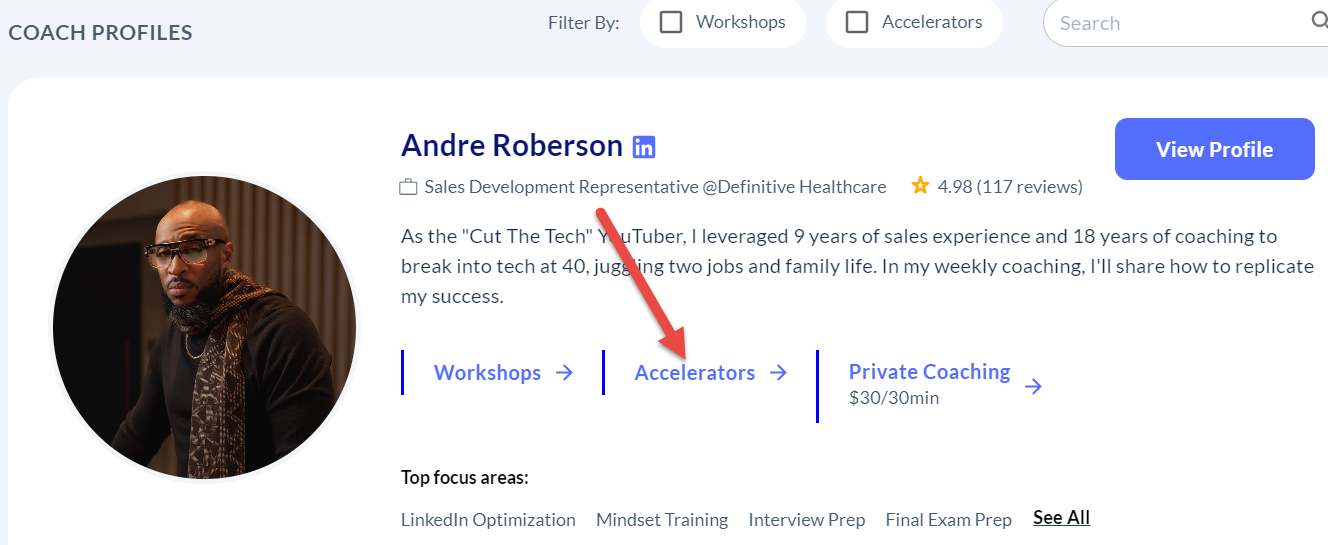Click the gold rating star icon
Screen dimensions: 1328x545
[x=920, y=186]
